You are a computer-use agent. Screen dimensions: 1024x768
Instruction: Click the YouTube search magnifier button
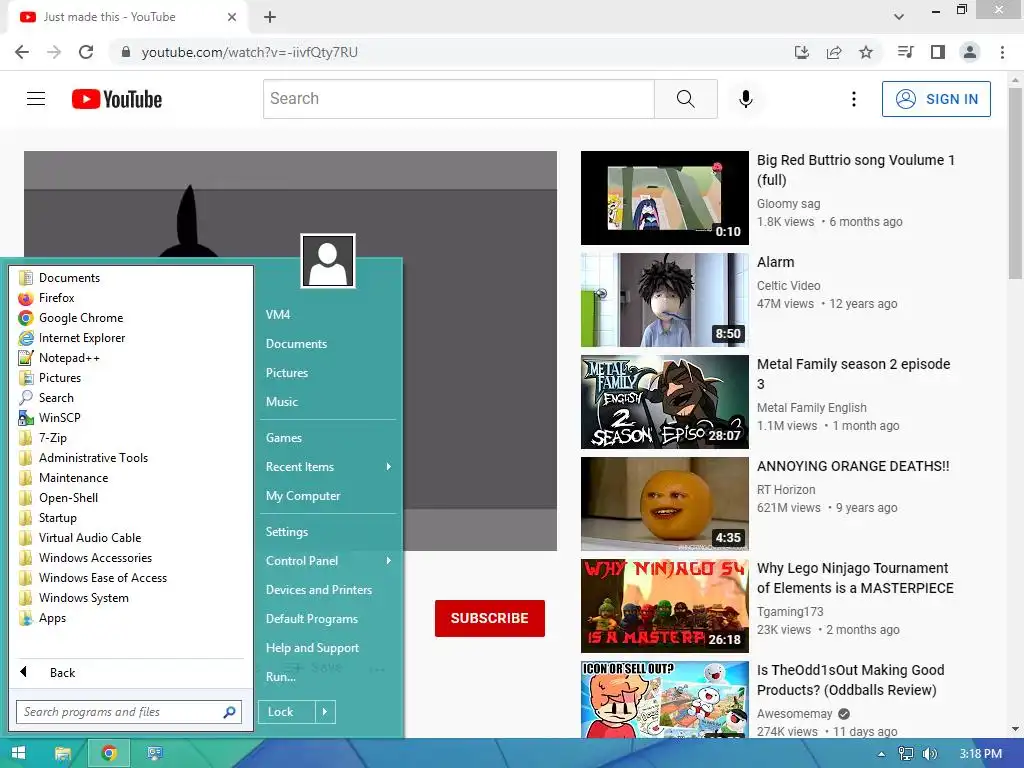[x=686, y=99]
